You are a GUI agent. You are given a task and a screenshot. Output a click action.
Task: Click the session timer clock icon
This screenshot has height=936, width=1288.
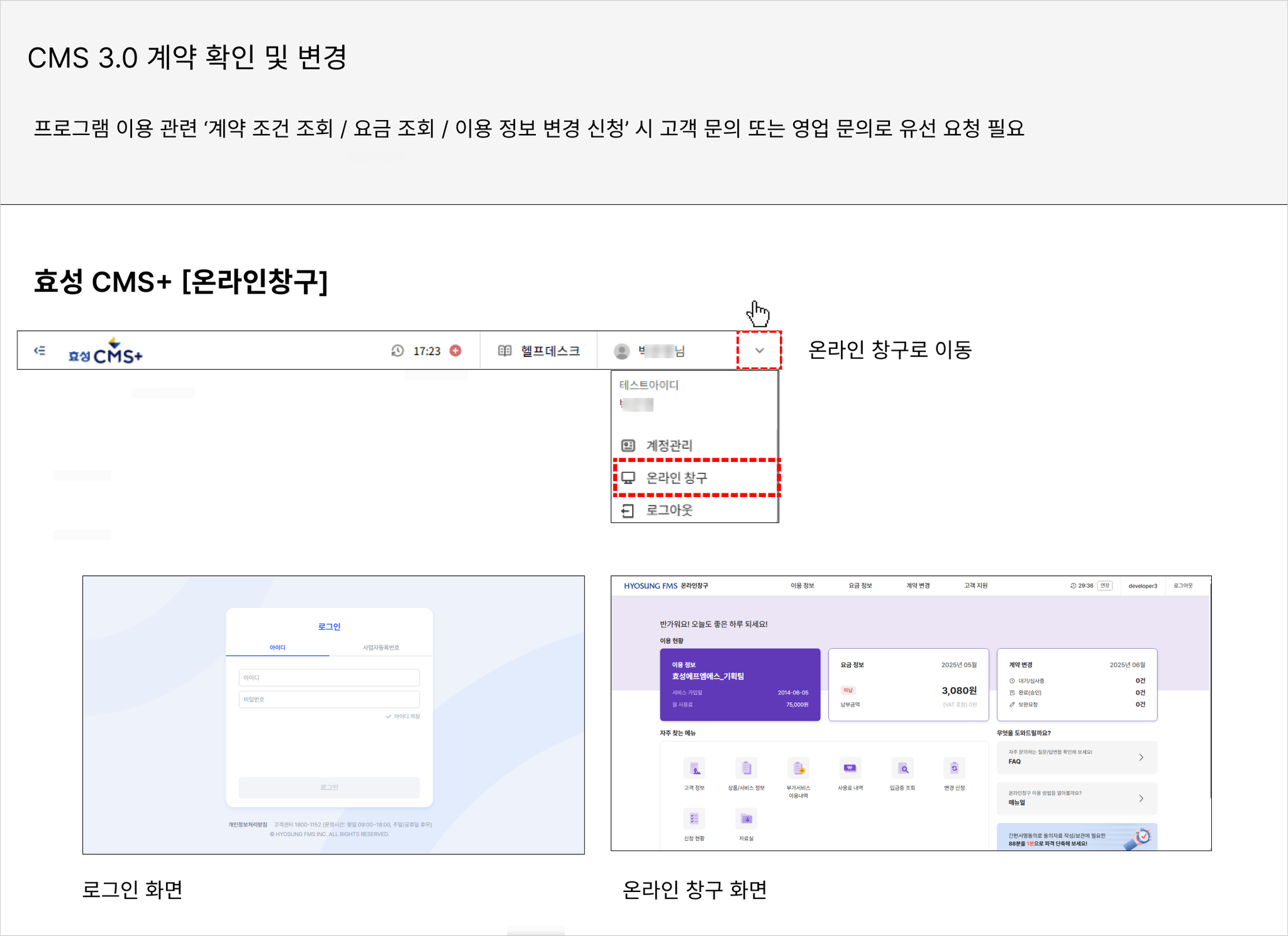coord(397,351)
